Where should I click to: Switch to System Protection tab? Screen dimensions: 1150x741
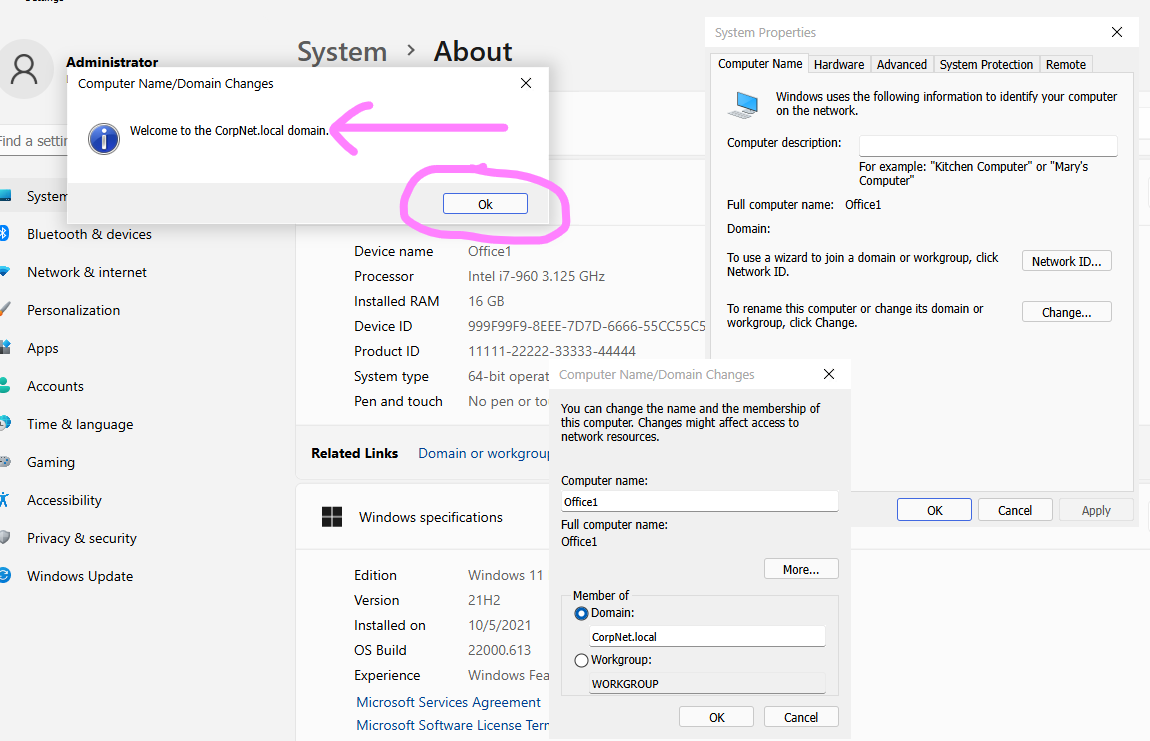986,65
